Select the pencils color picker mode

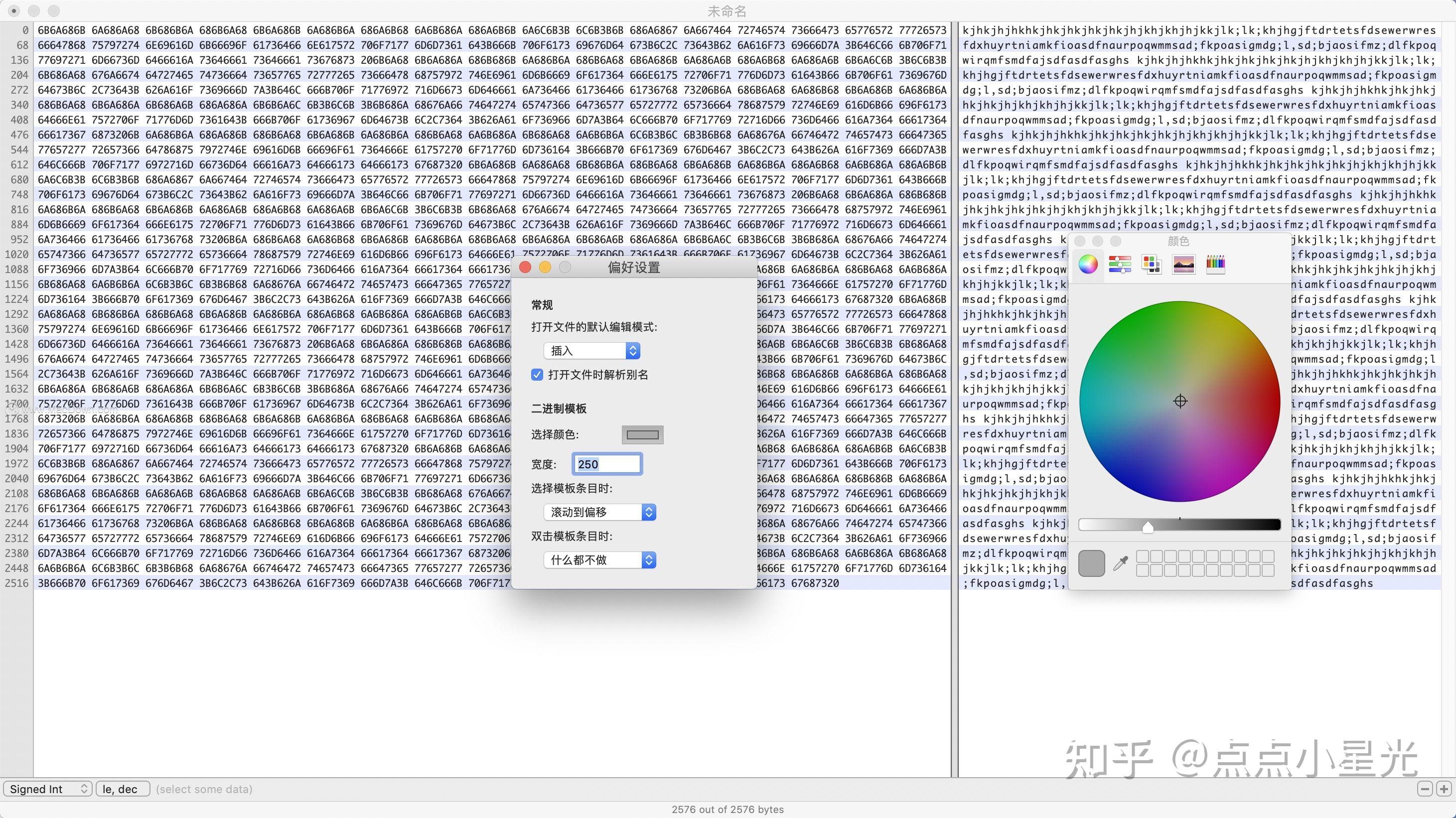[1216, 264]
